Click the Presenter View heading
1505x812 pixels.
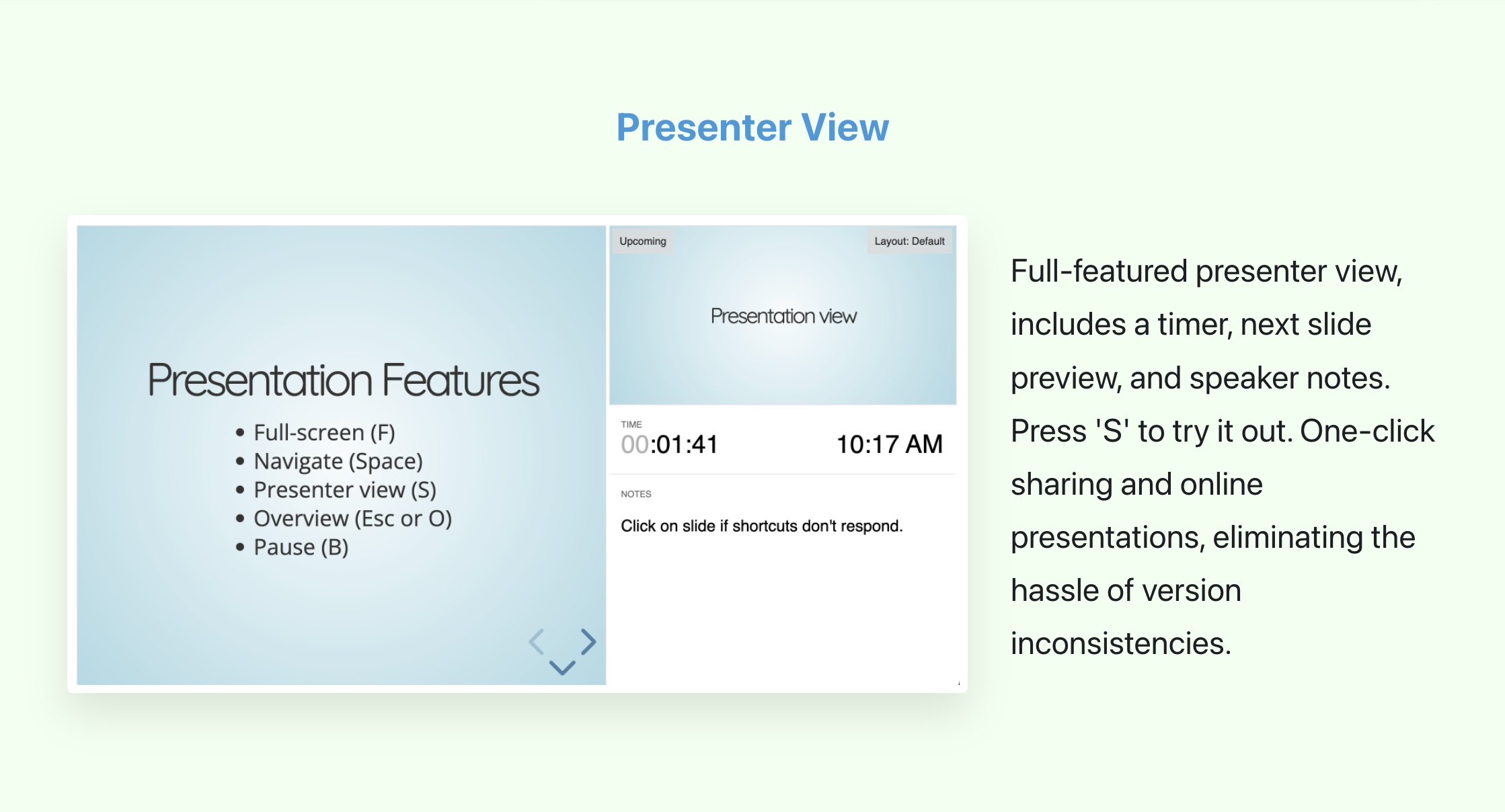(x=752, y=127)
